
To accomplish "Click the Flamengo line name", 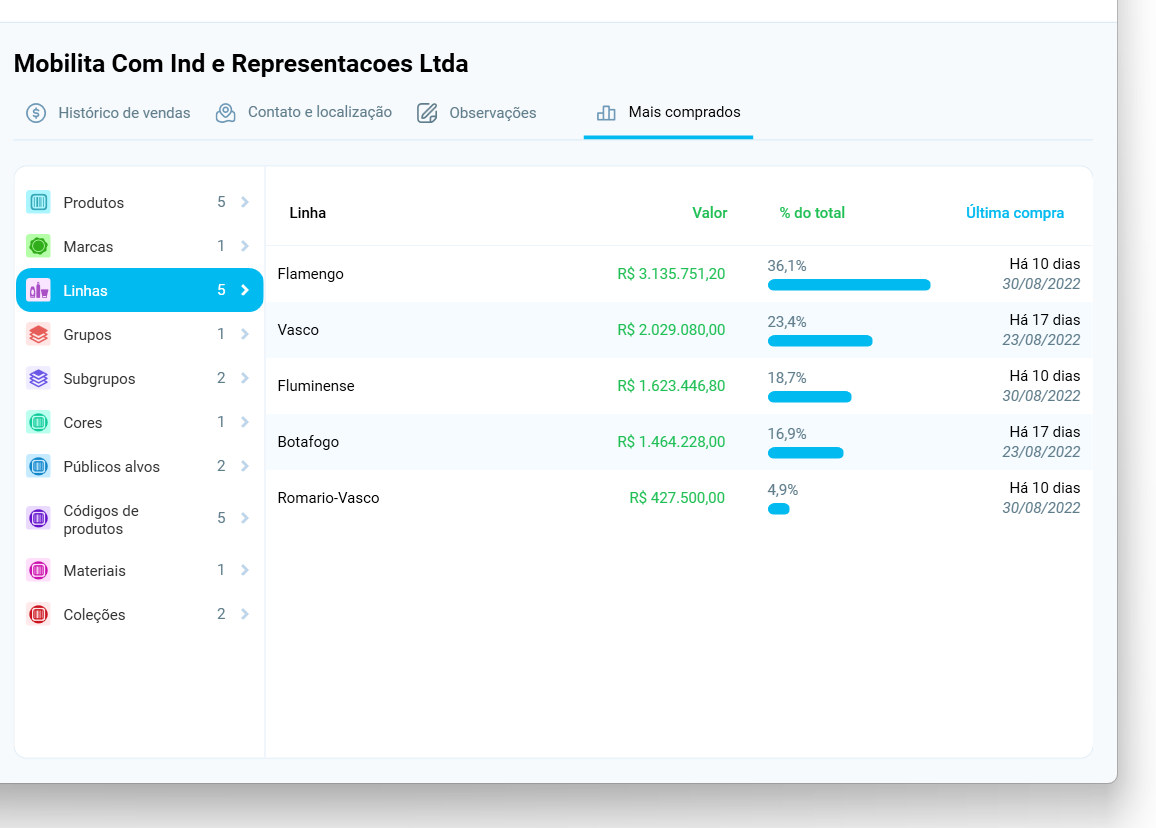I will coord(310,274).
